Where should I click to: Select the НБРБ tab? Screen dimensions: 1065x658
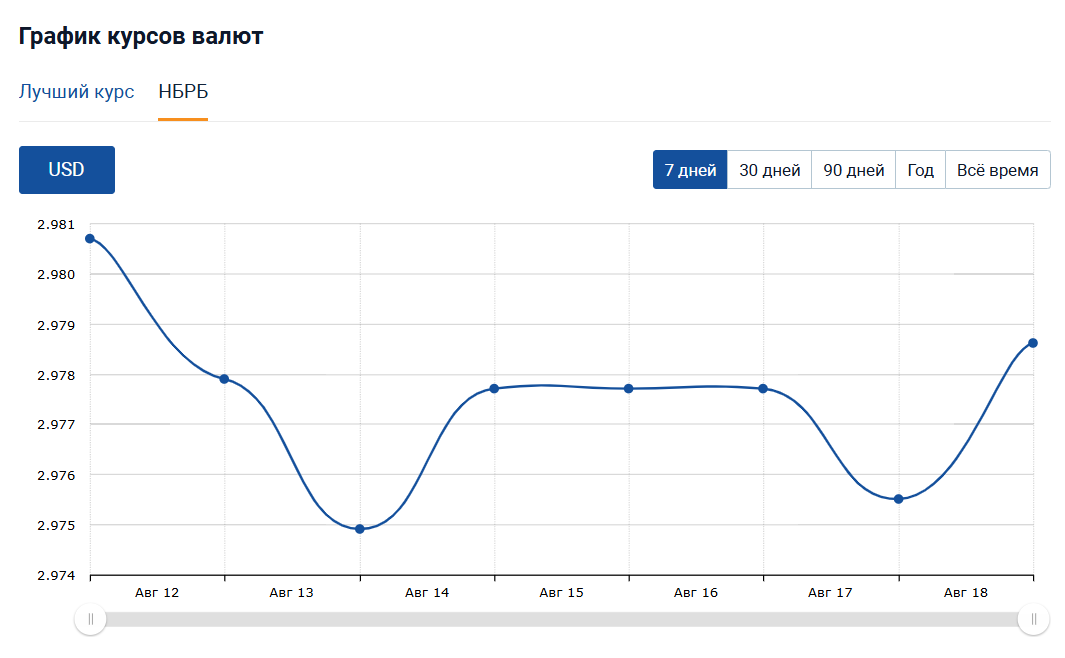(x=183, y=92)
